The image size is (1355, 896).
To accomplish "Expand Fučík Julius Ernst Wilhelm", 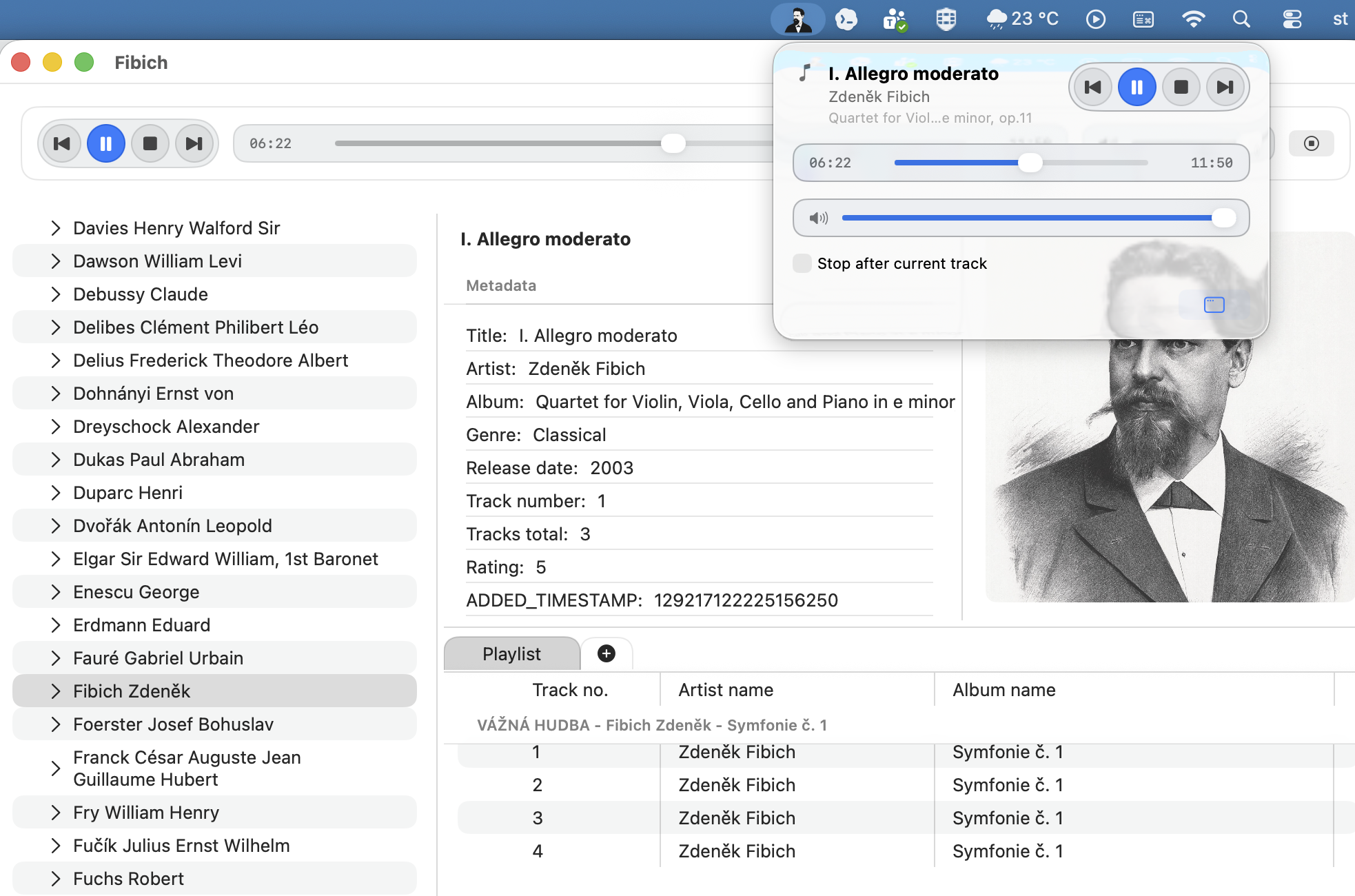I will coord(56,846).
